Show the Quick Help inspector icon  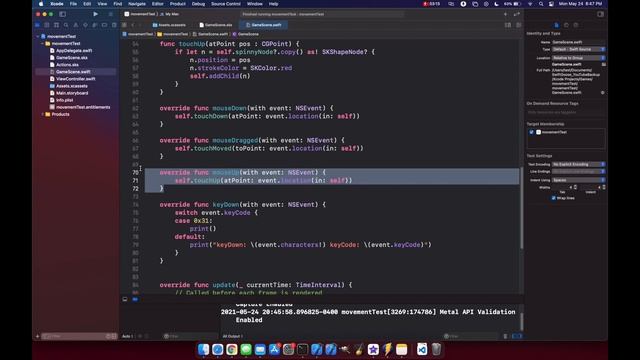[576, 25]
